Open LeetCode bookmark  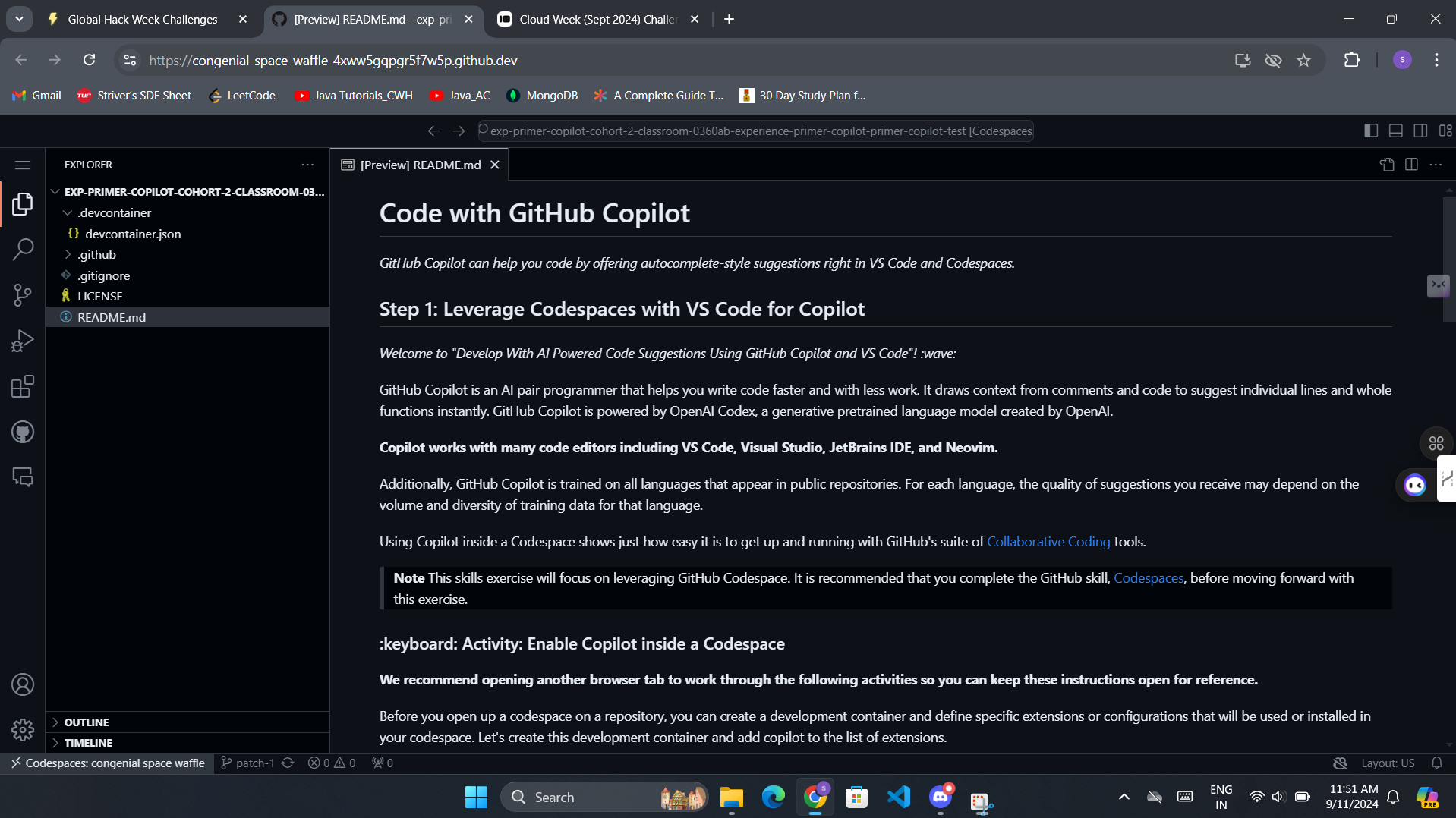tap(242, 95)
